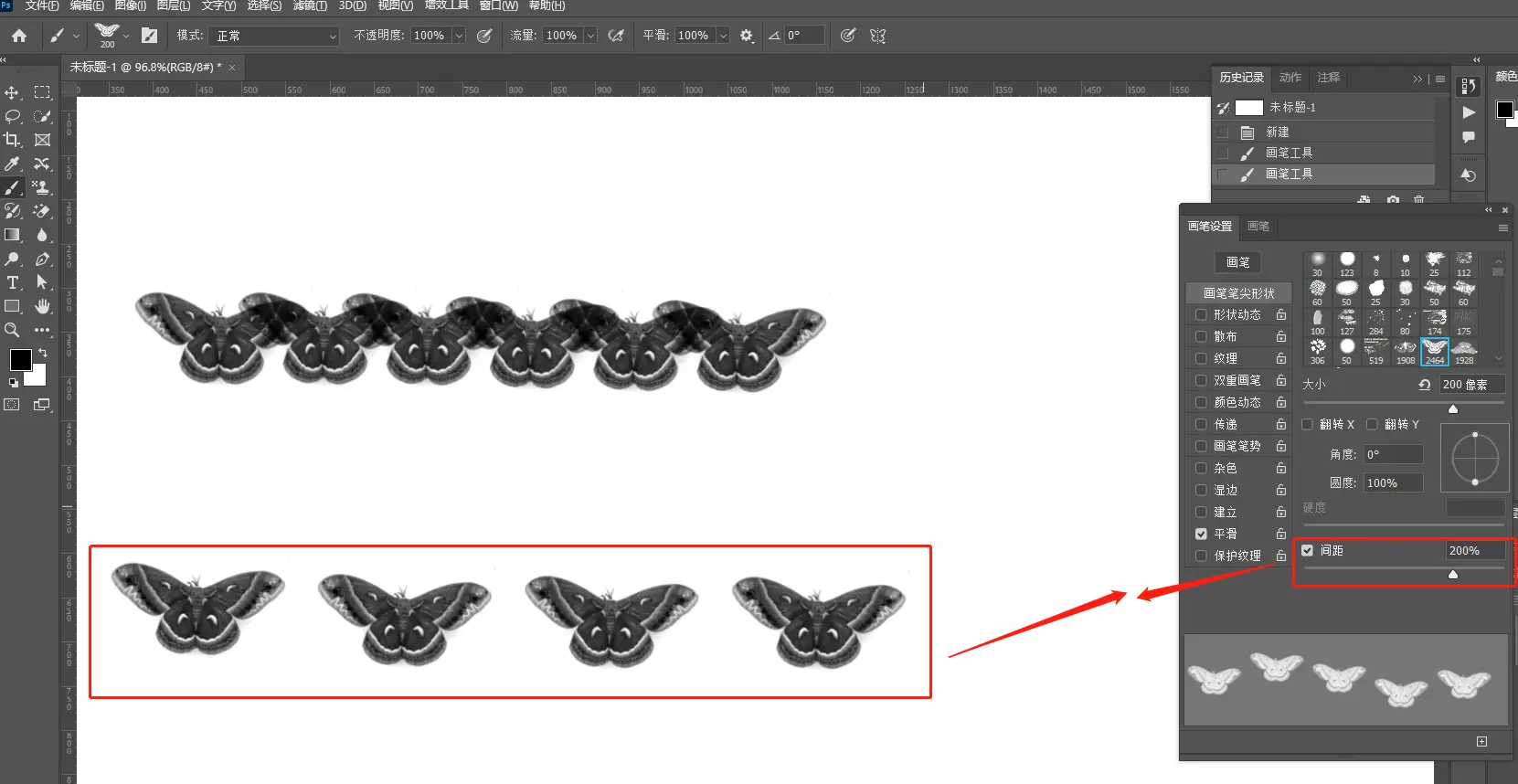Switch to the 动作 tab

click(1290, 78)
